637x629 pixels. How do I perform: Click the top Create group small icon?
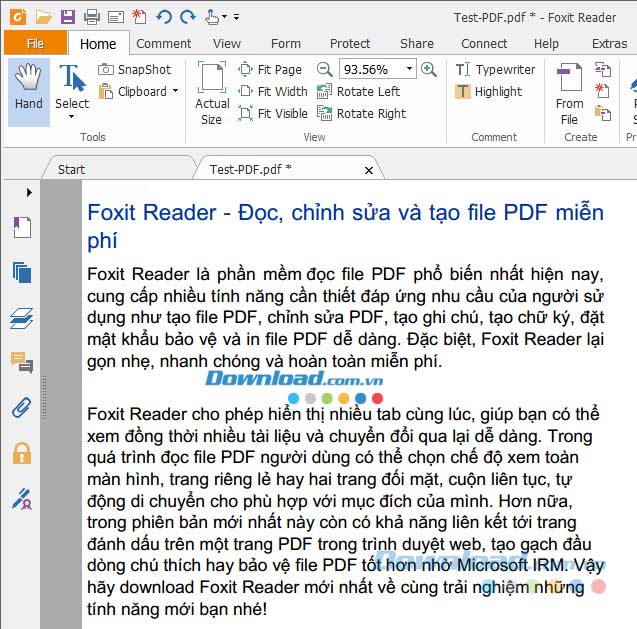[603, 69]
